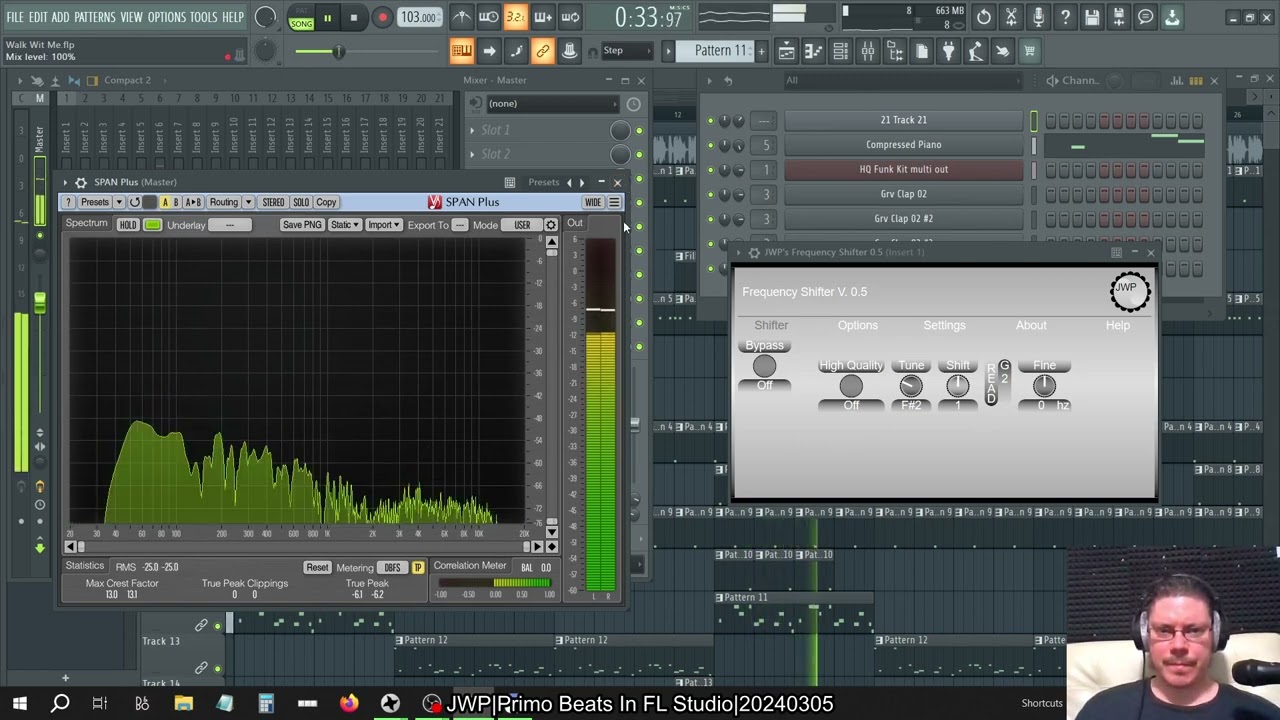The width and height of the screenshot is (1280, 720).
Task: Pause playback in the transport bar
Action: coord(327,18)
